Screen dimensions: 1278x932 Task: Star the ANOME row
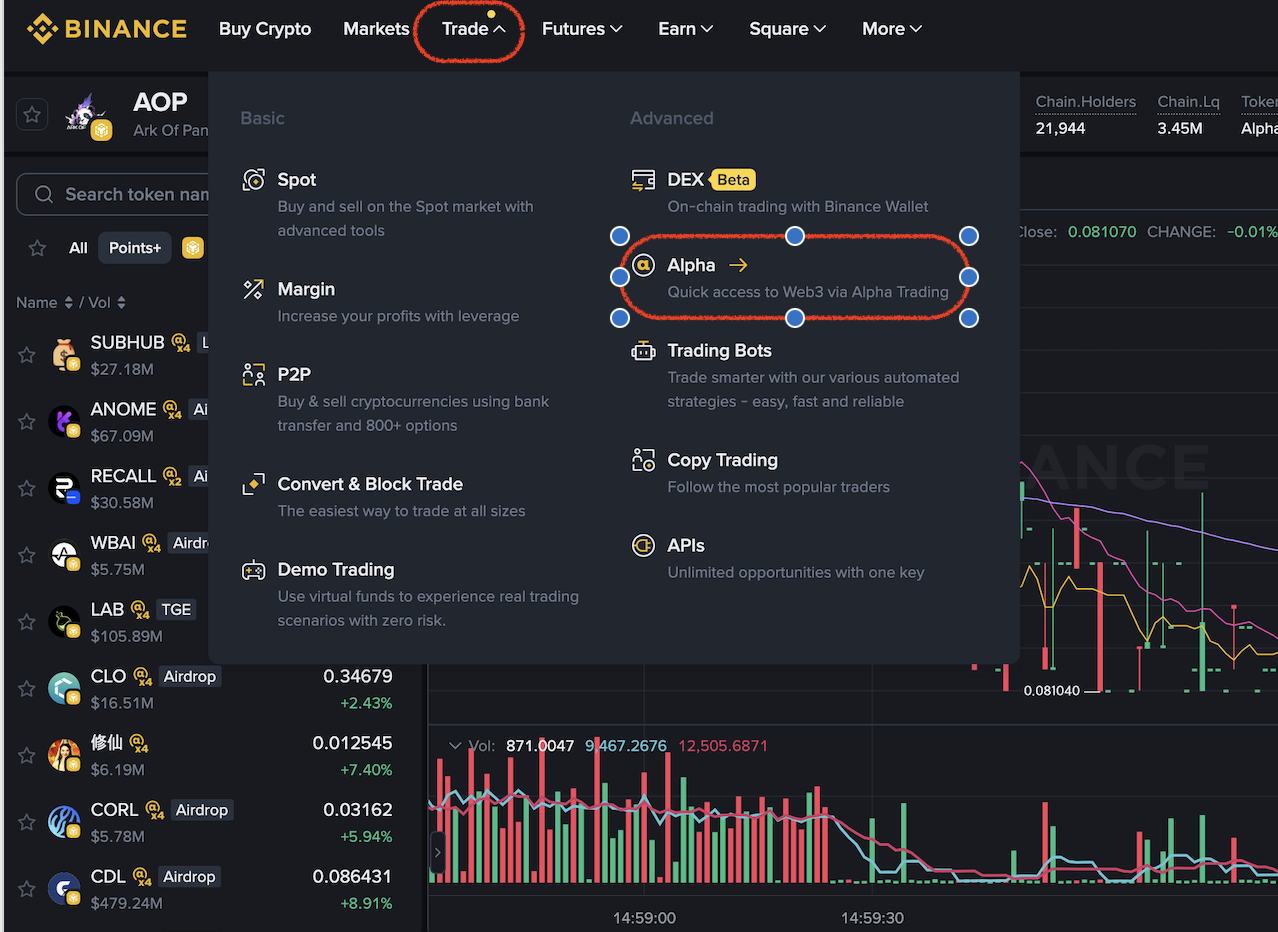click(27, 422)
